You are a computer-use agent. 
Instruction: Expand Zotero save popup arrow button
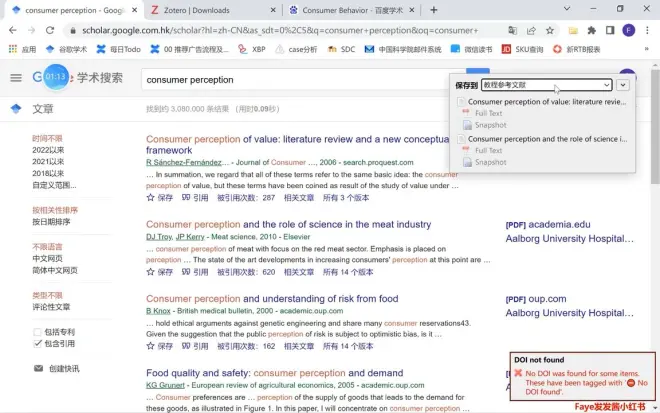pos(623,85)
